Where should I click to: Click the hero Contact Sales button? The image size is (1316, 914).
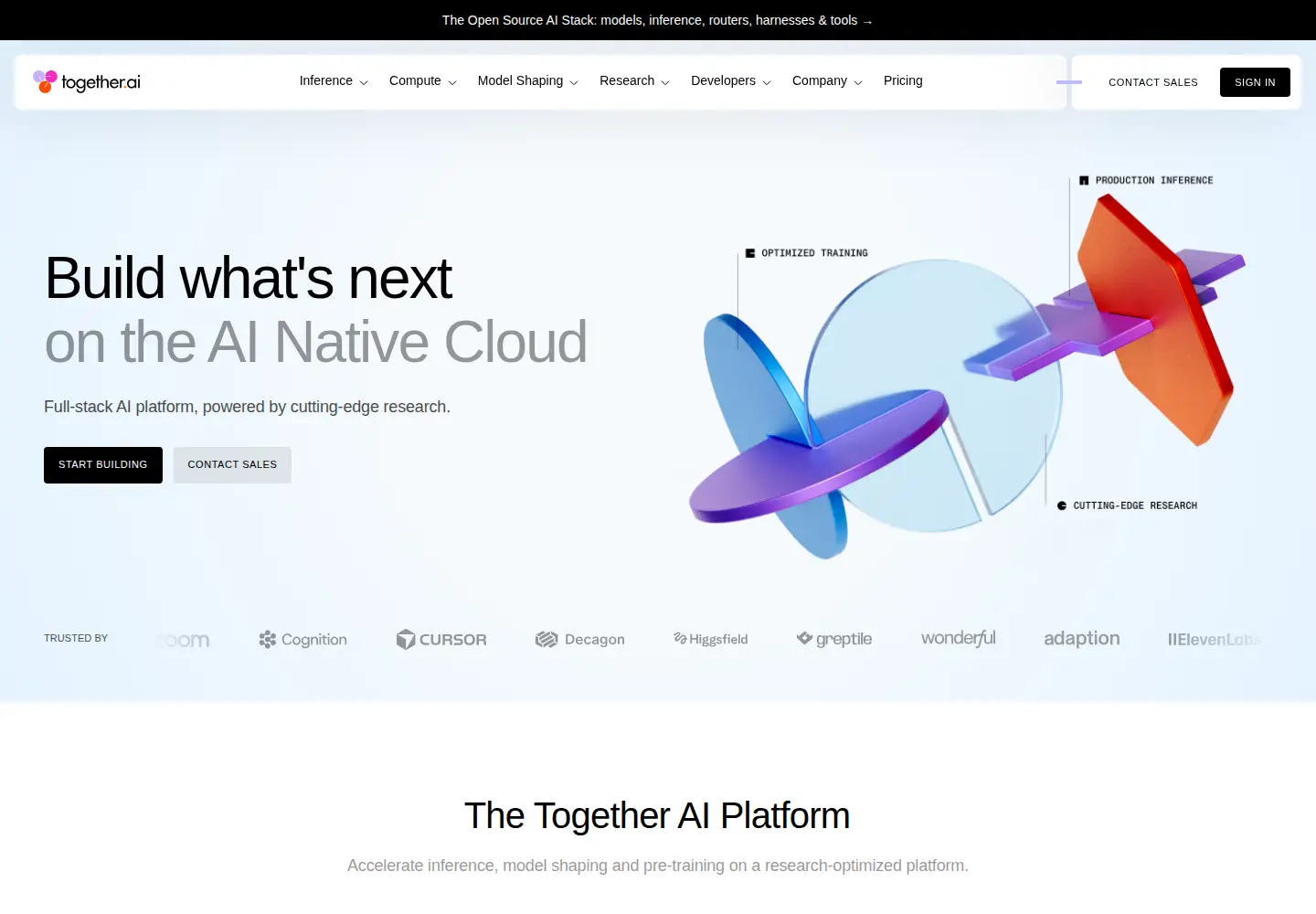232,465
